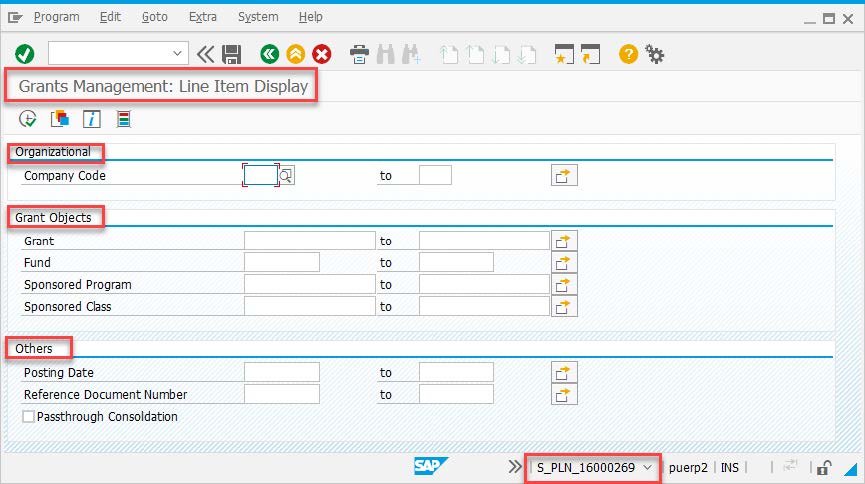Click the window menu icon left of Program
Image resolution: width=865 pixels, height=484 pixels.
coord(15,18)
